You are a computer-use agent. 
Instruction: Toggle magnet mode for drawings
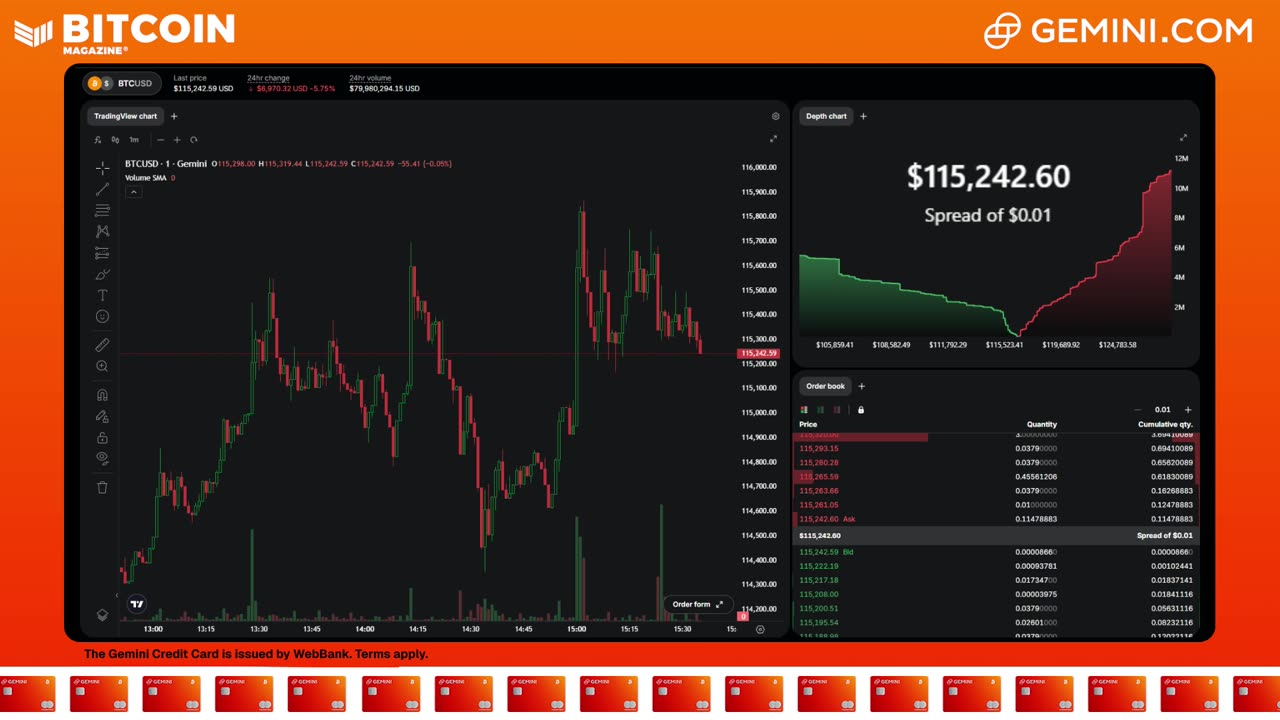point(102,395)
